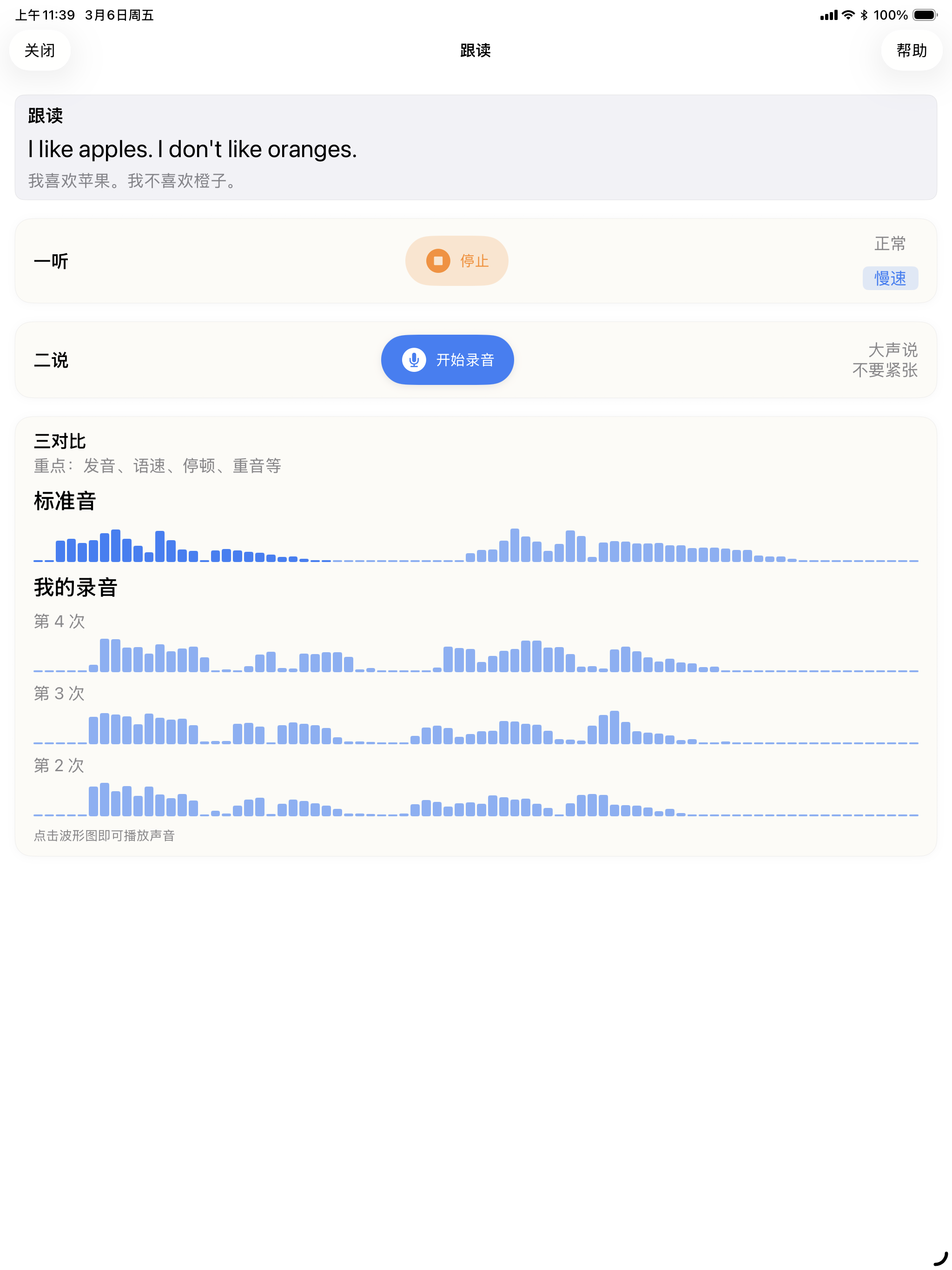Tap the Wi-Fi icon in status bar
Image resolution: width=952 pixels, height=1270 pixels.
click(x=848, y=15)
